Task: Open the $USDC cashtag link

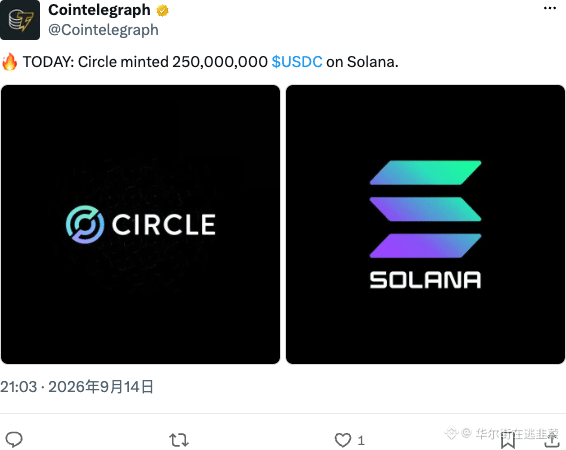Action: click(297, 62)
